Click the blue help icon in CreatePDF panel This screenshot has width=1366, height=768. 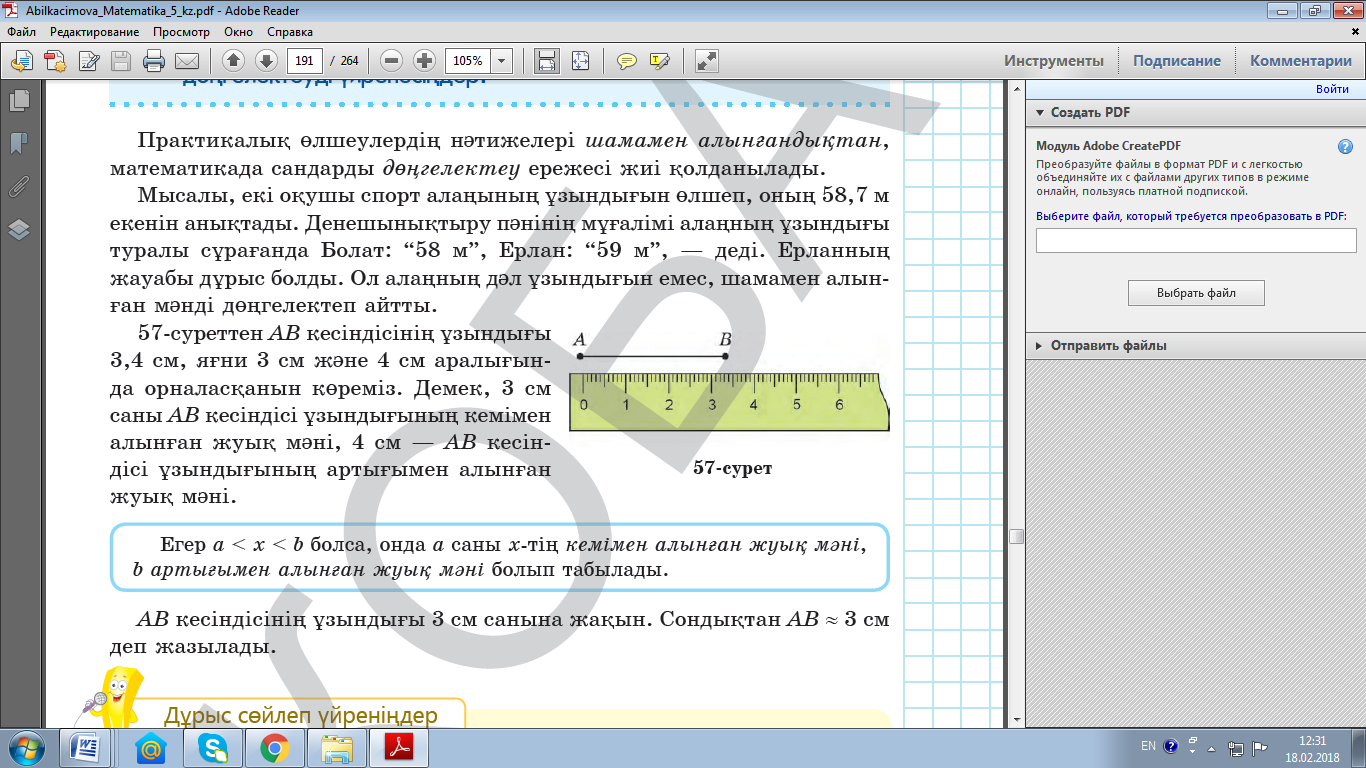click(x=1345, y=146)
